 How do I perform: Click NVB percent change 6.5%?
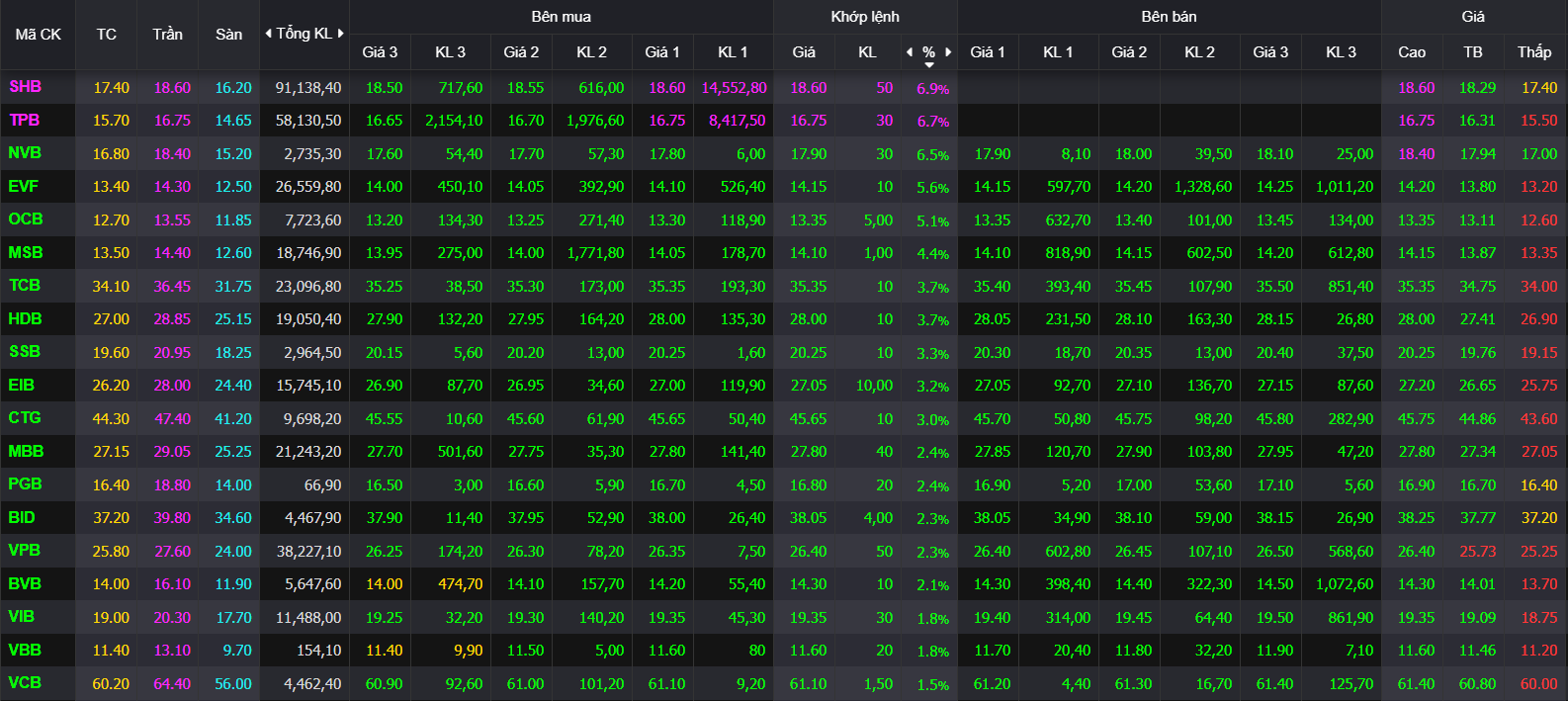pos(932,155)
